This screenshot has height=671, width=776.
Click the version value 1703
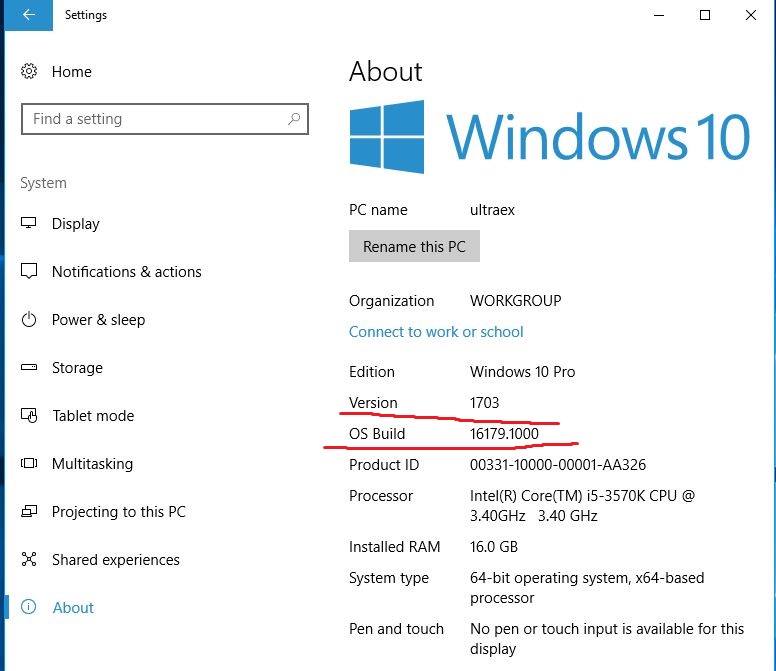485,403
